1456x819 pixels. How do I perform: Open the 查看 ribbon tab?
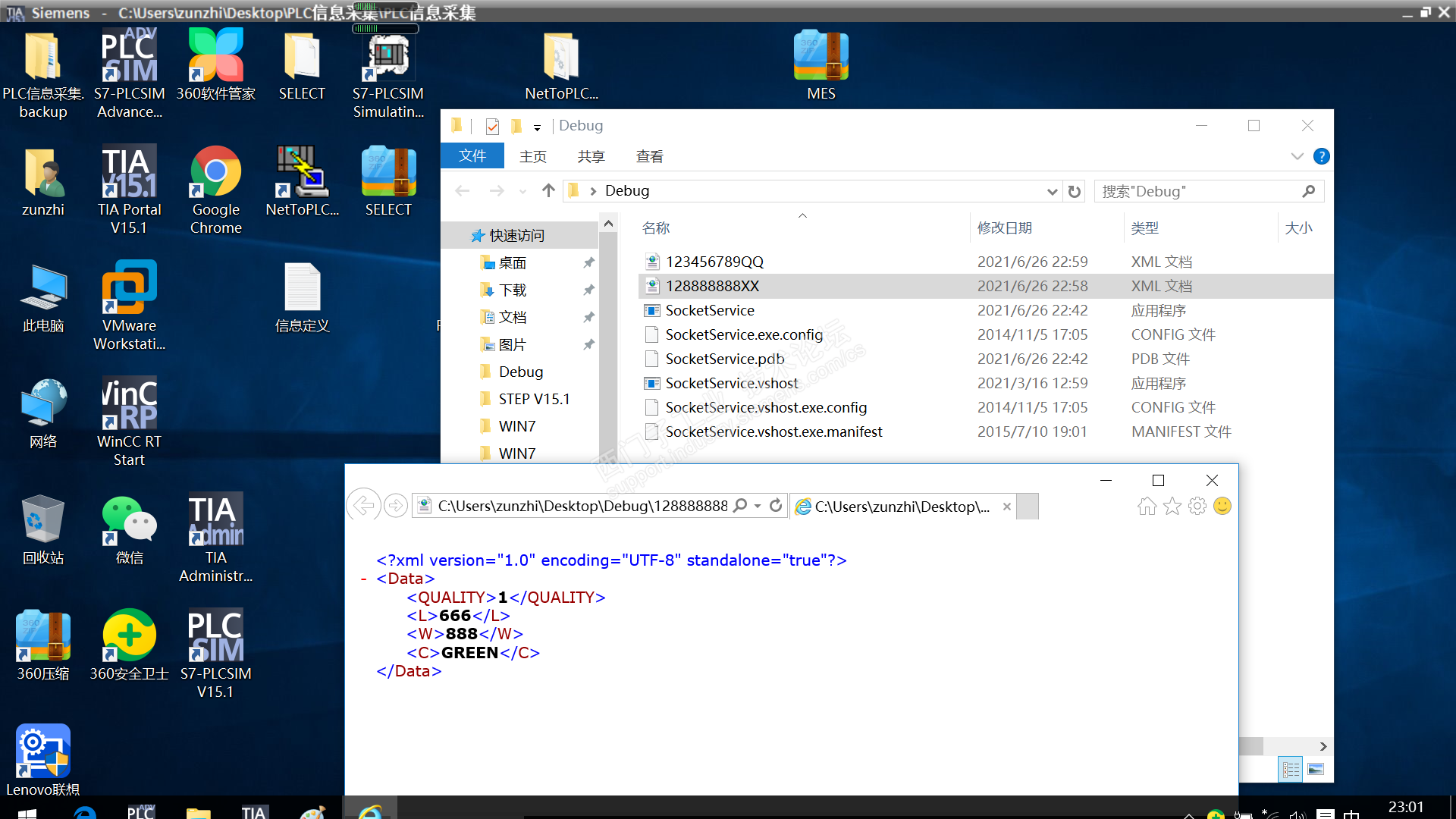coord(649,156)
